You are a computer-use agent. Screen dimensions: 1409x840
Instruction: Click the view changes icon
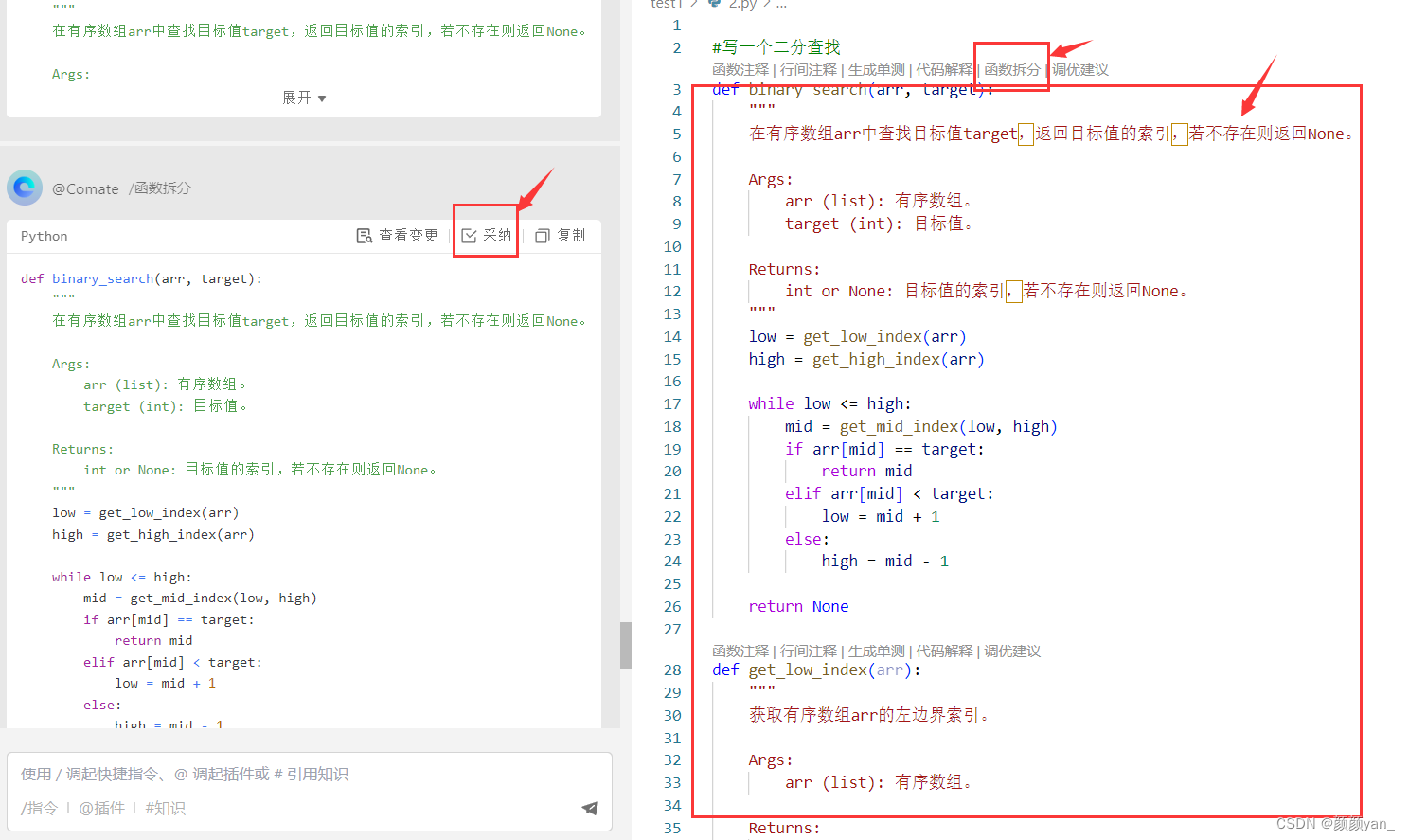[x=364, y=236]
